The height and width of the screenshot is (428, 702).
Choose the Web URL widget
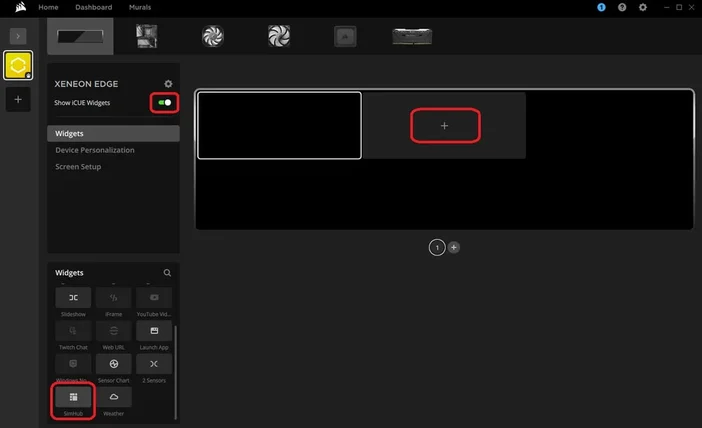coord(114,331)
